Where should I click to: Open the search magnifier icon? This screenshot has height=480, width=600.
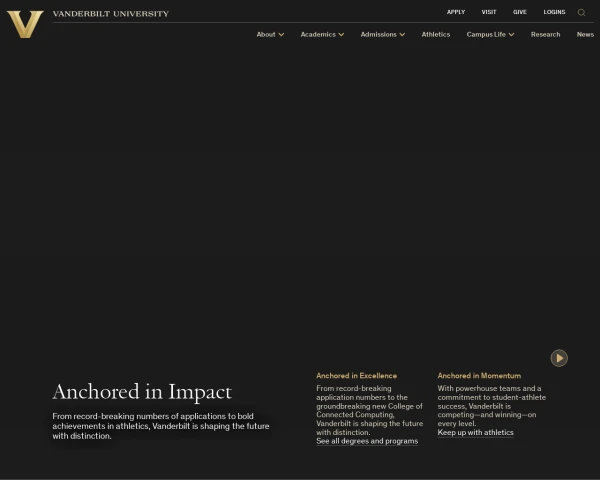pyautogui.click(x=581, y=13)
